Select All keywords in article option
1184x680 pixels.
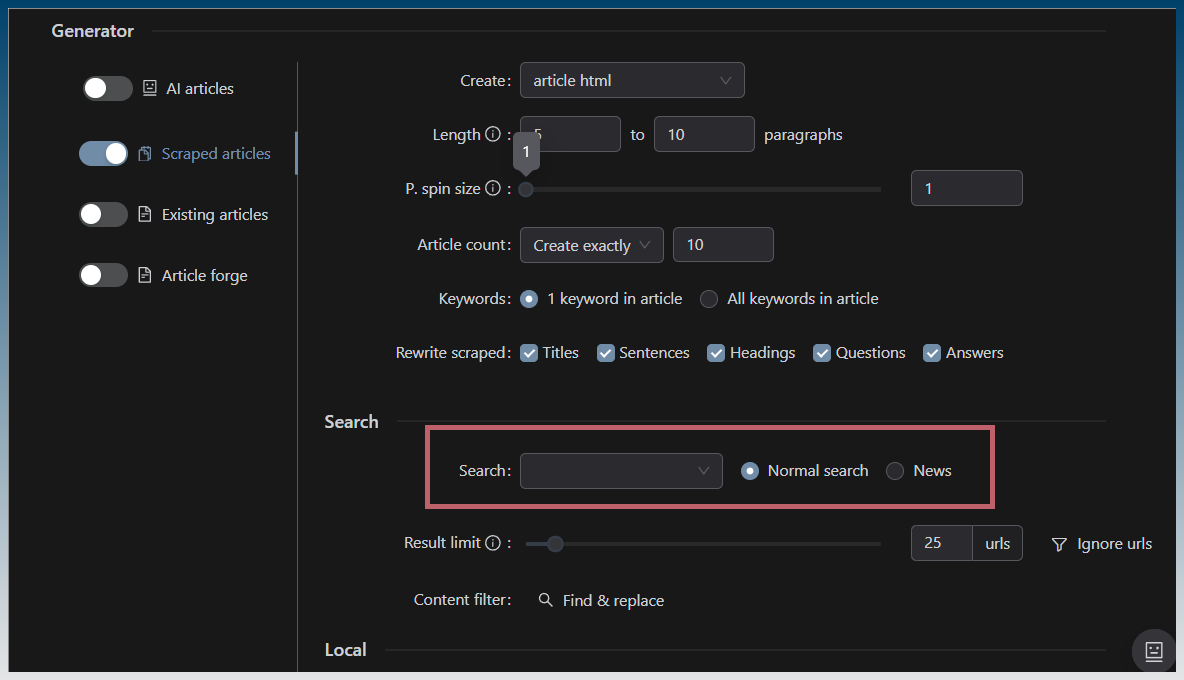[x=709, y=299]
